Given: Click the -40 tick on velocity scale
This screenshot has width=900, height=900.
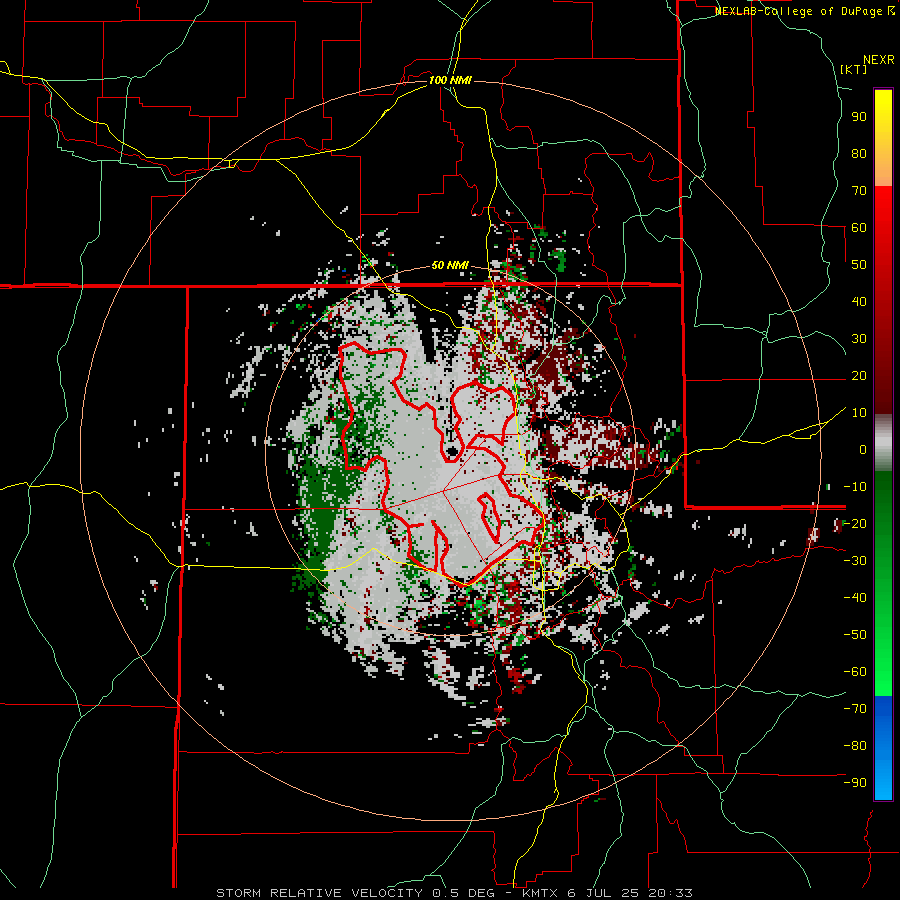Looking at the screenshot, I should (855, 598).
